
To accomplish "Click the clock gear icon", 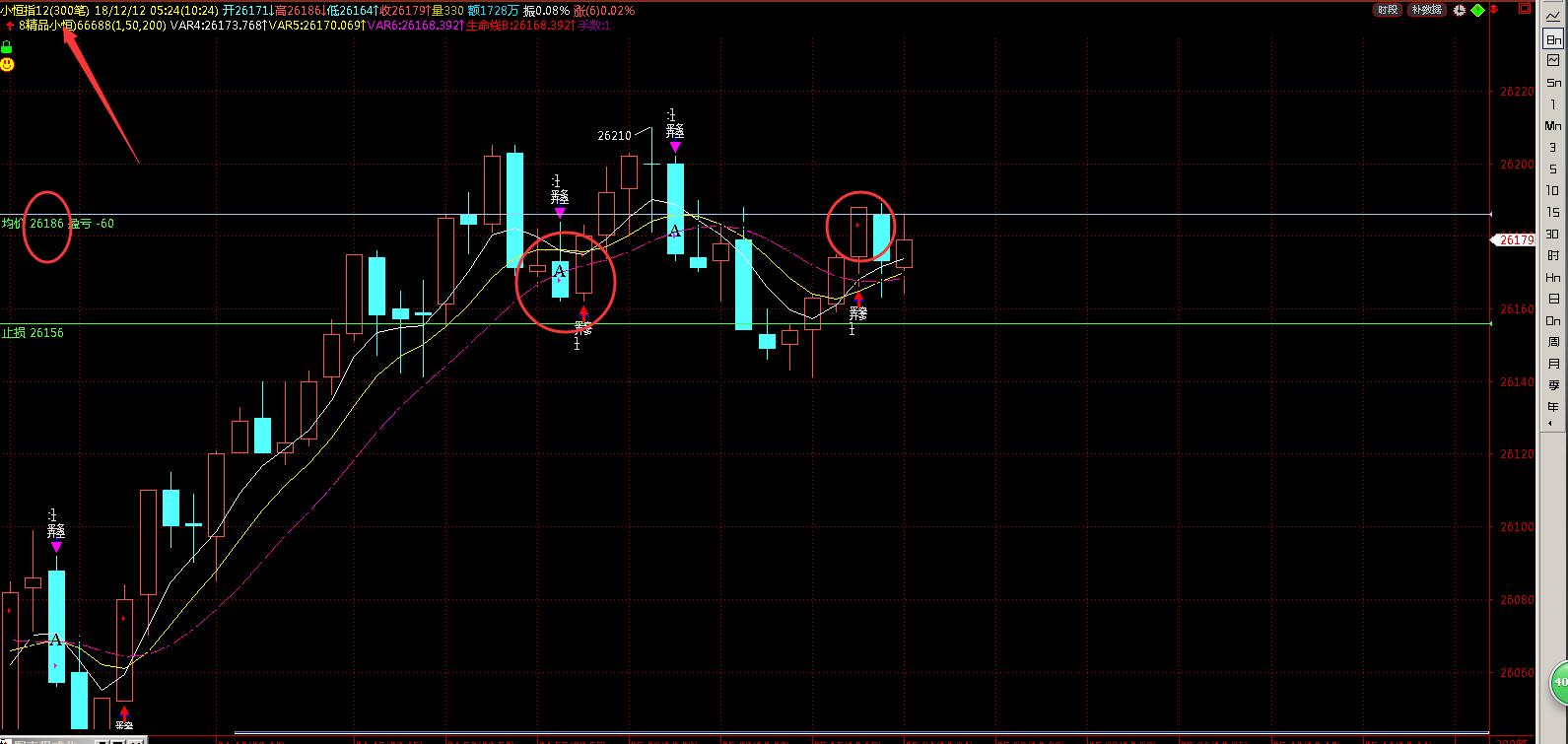I will click(x=1461, y=10).
